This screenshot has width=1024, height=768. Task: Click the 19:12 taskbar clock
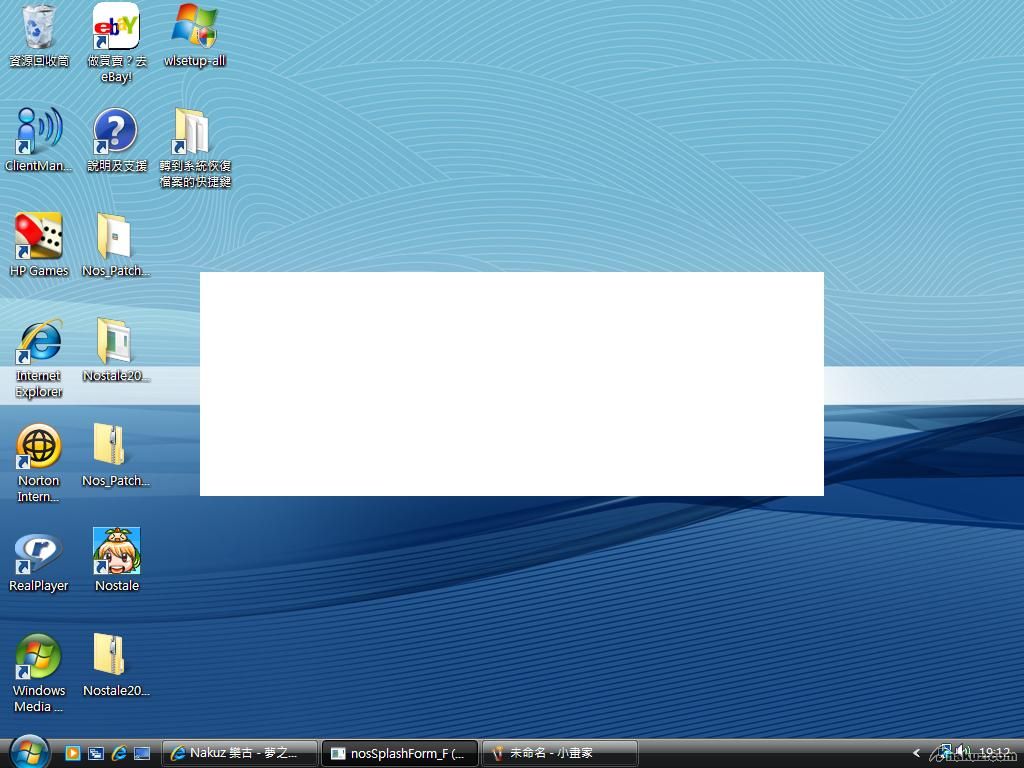point(995,753)
